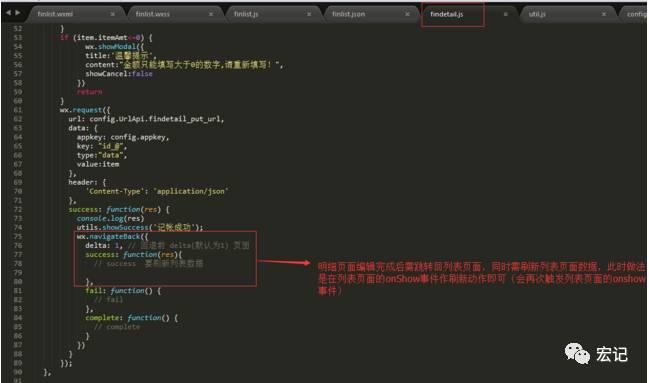The height and width of the screenshot is (383, 649).
Task: Close the finlist.wxss tab
Action: [211, 14]
